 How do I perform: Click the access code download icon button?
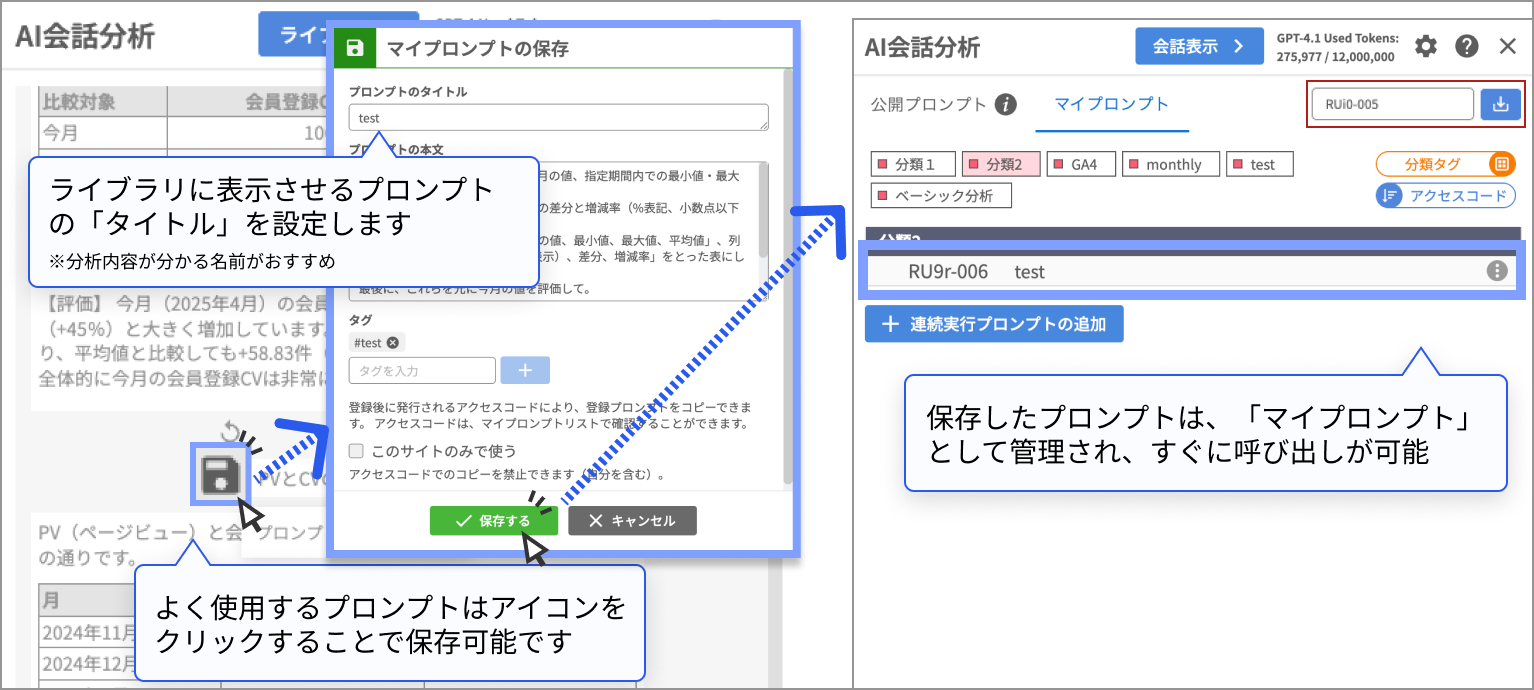click(1500, 104)
